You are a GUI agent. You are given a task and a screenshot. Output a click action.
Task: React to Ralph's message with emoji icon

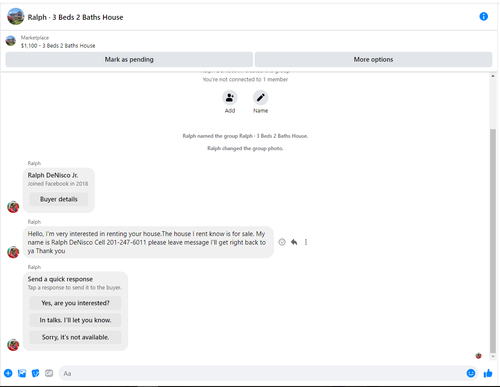[282, 242]
